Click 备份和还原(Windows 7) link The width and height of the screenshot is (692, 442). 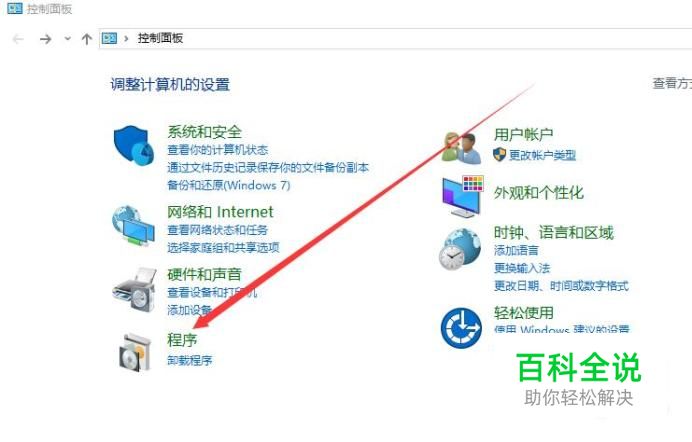point(229,185)
